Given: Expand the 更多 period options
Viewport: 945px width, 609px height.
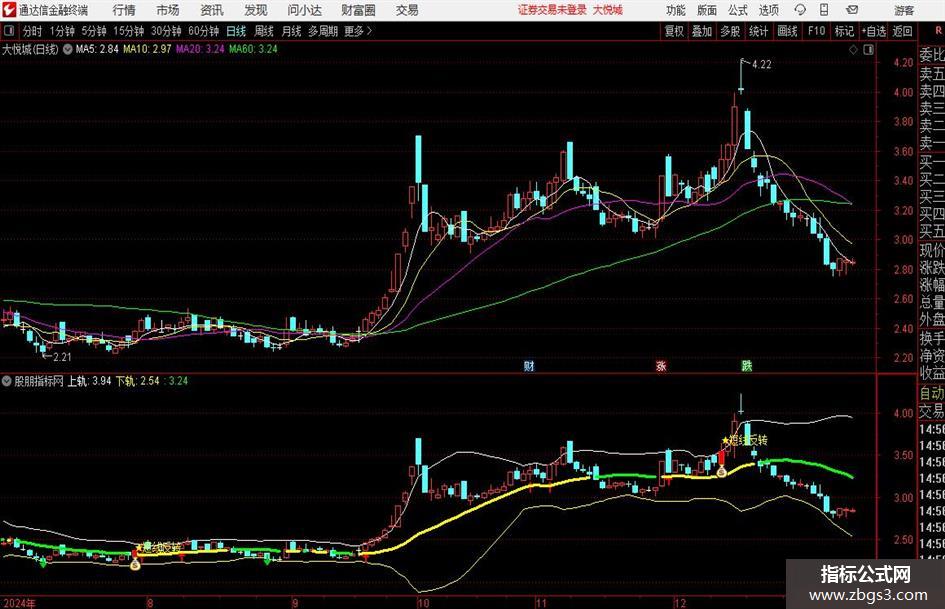Looking at the screenshot, I should click(359, 31).
